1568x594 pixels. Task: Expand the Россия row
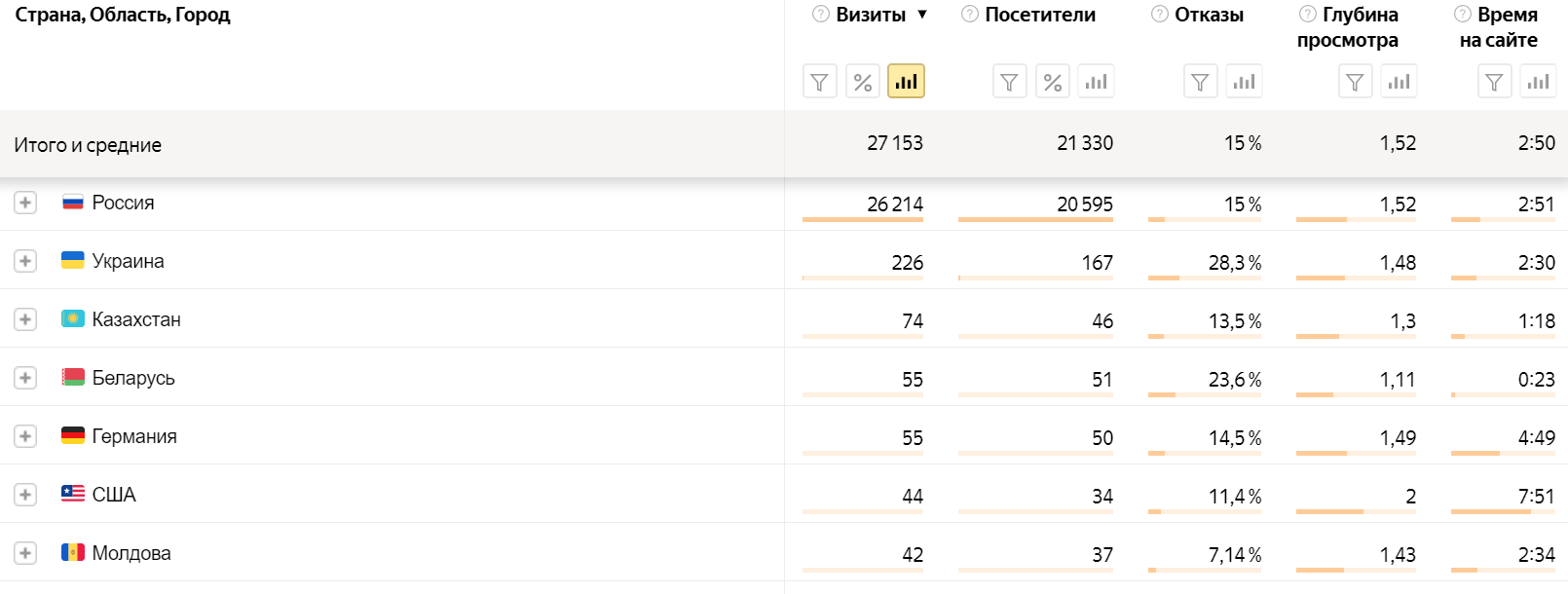25,203
